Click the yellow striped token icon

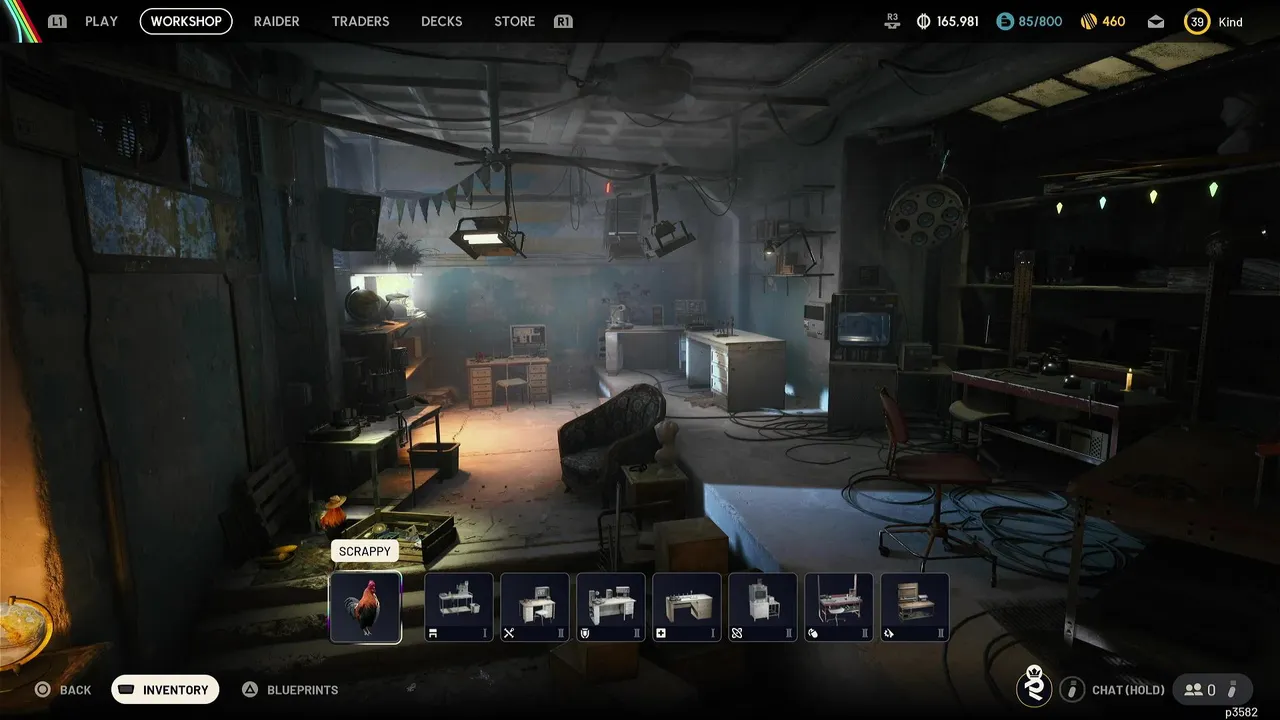[x=1088, y=21]
